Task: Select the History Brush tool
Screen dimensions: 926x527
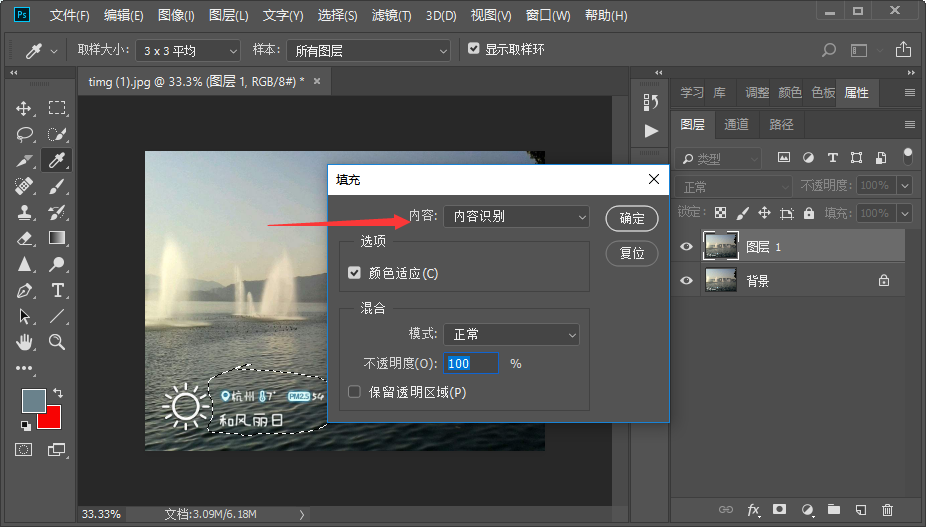Action: point(57,212)
